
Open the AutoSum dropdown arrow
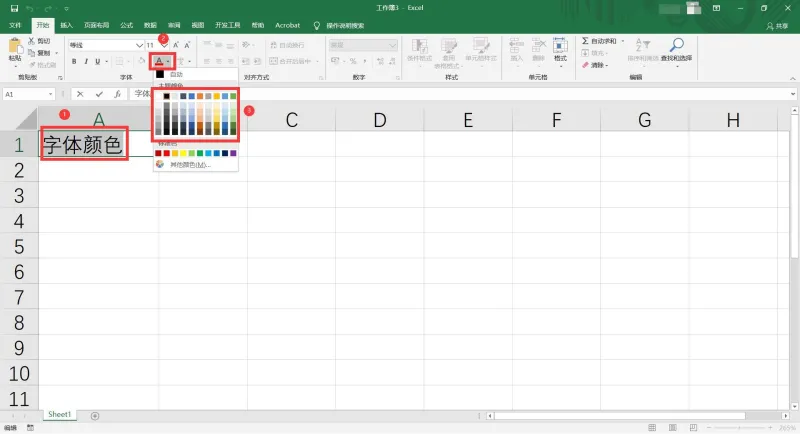pos(623,41)
